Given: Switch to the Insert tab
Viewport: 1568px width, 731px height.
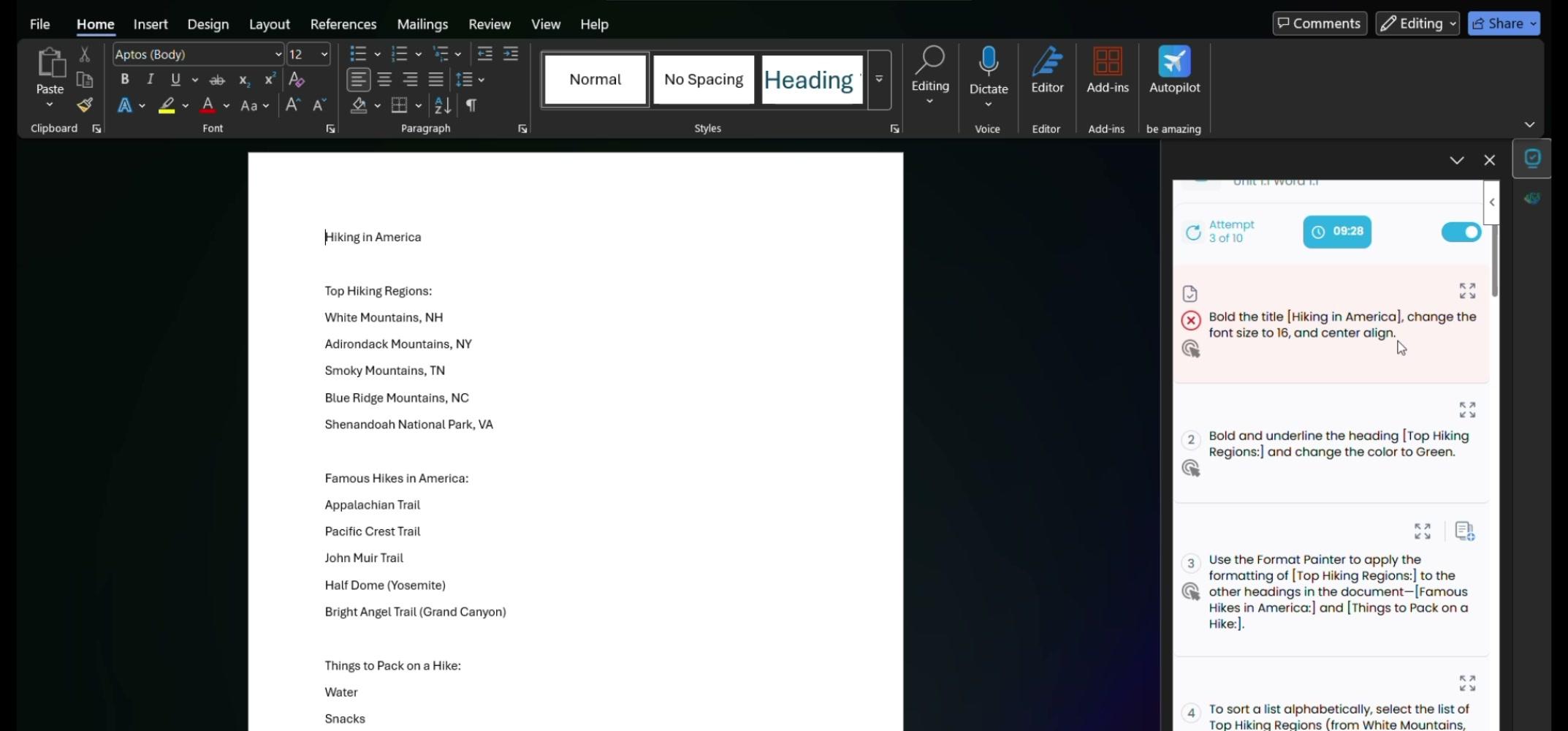Looking at the screenshot, I should (x=151, y=24).
